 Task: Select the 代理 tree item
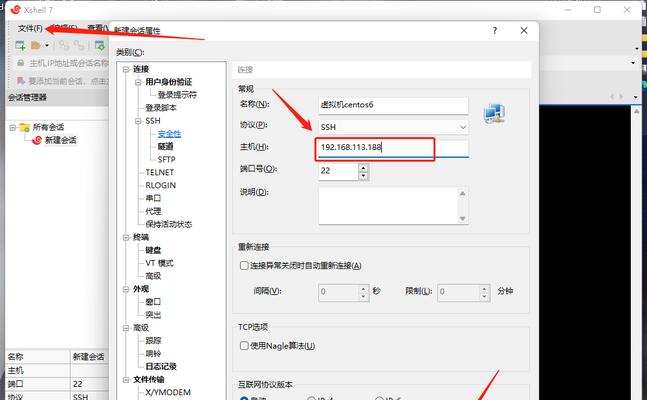pyautogui.click(x=153, y=211)
